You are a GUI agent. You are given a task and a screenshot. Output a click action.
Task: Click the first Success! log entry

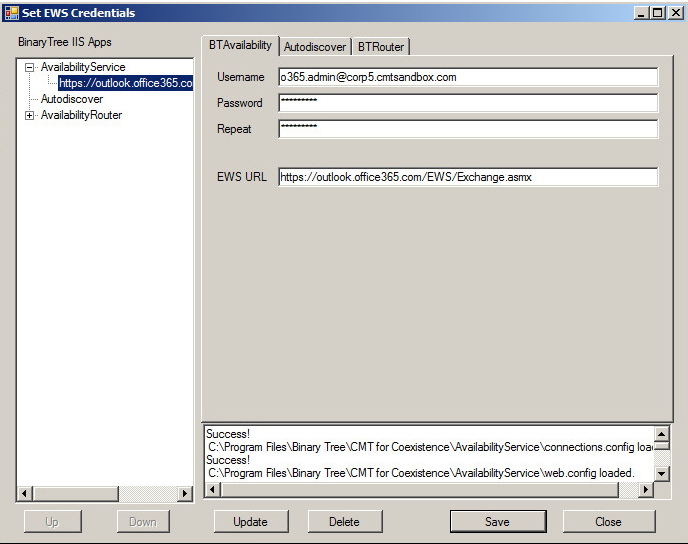228,434
